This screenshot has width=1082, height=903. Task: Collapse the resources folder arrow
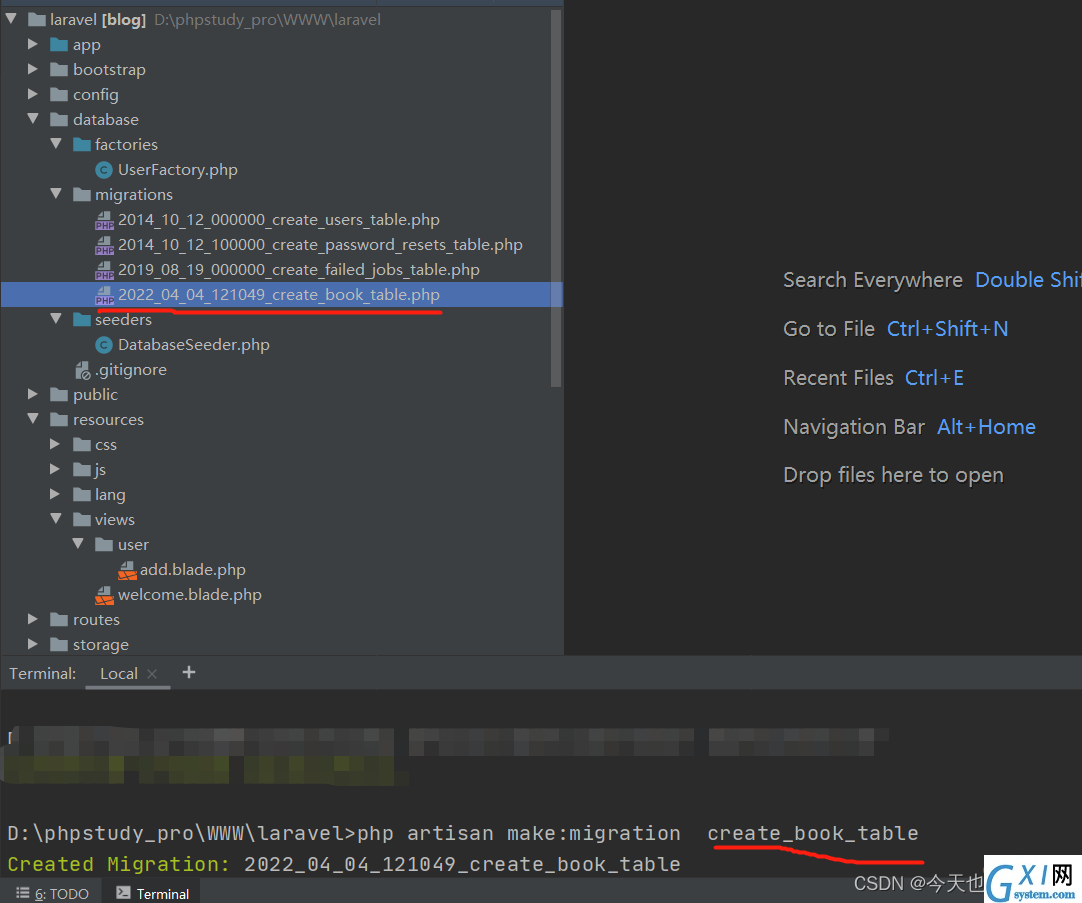32,419
